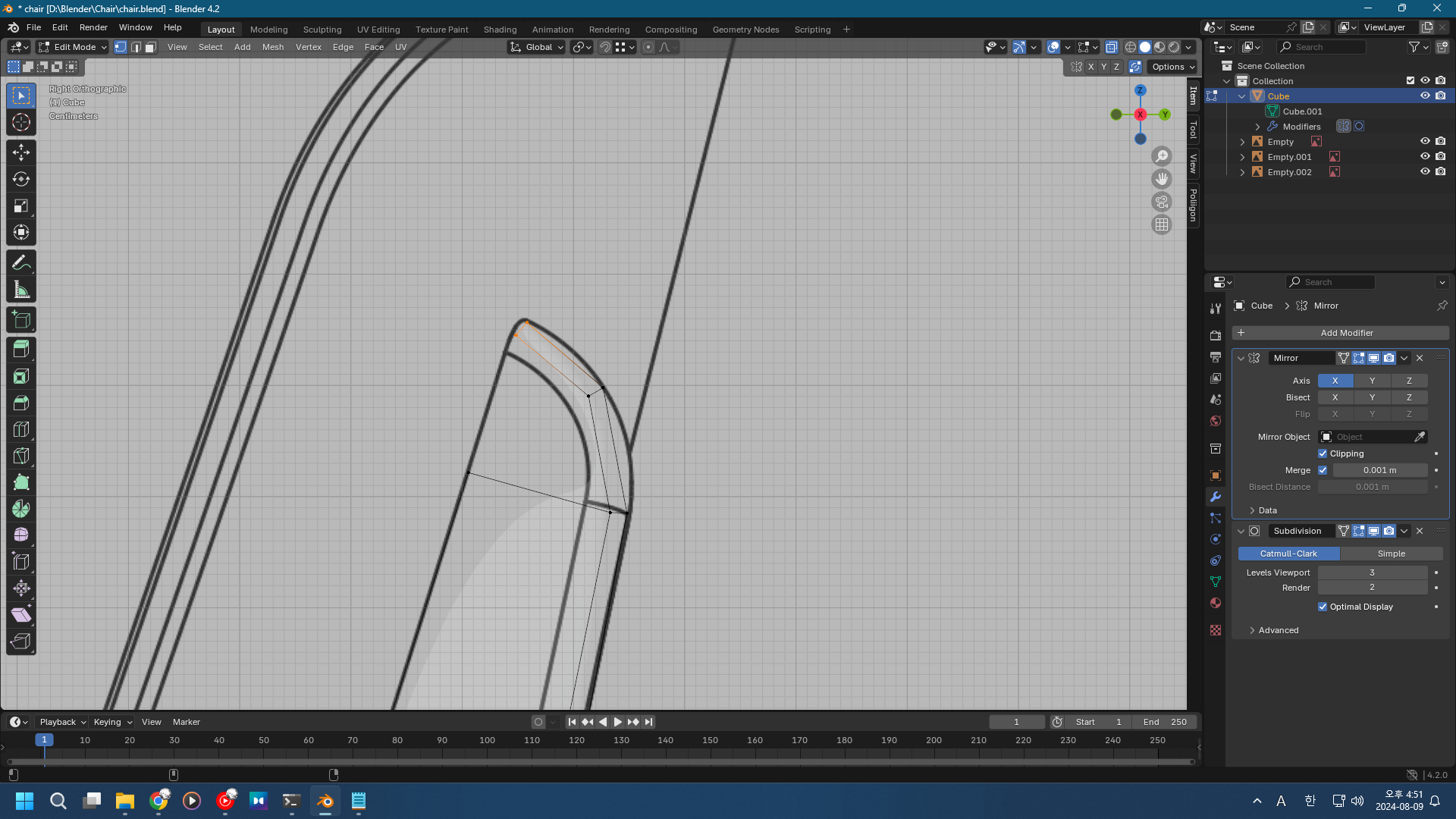Image resolution: width=1456 pixels, height=819 pixels.
Task: Collapse the Mirror modifier panel
Action: [x=1241, y=358]
